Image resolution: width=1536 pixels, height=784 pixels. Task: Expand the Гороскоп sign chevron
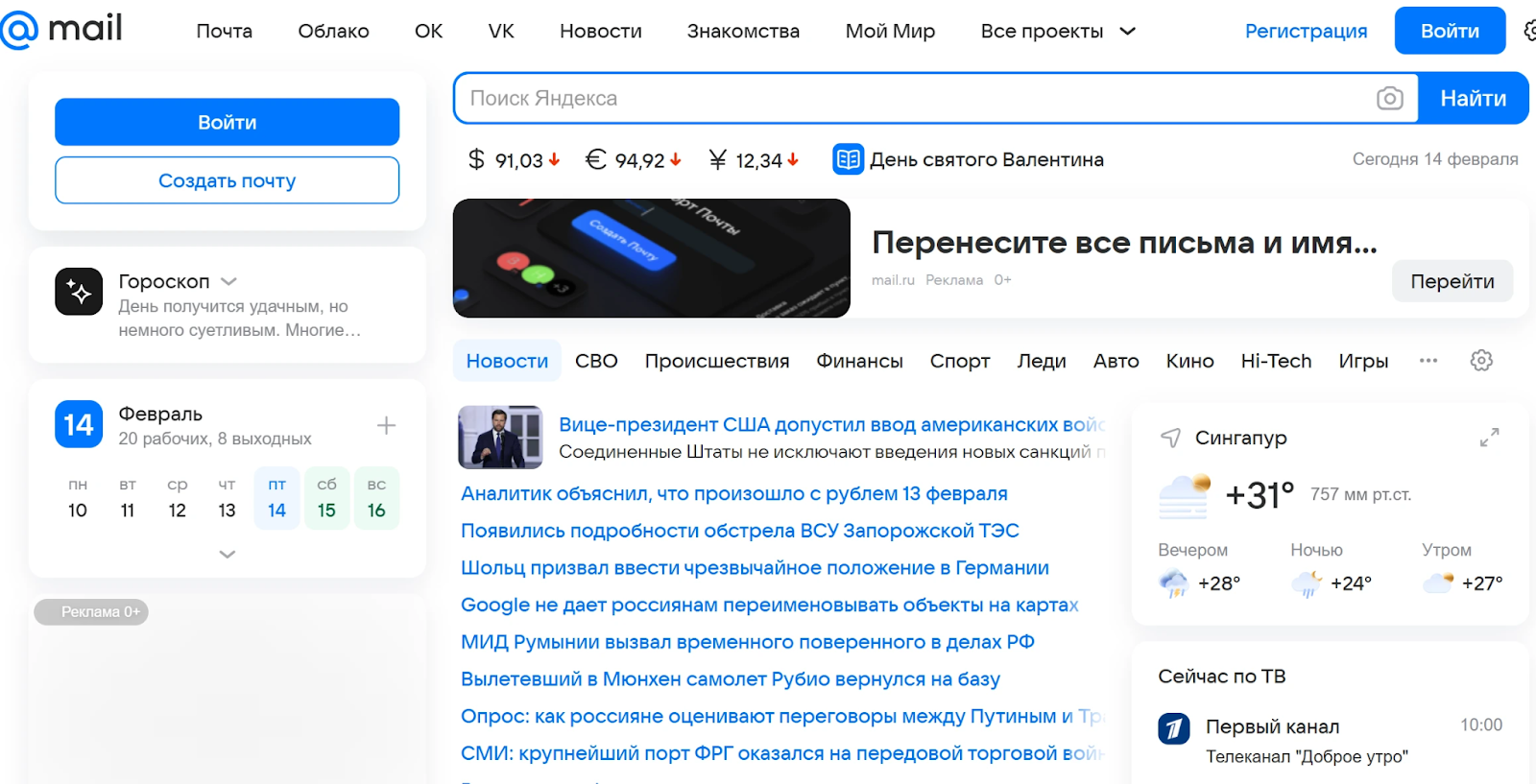[228, 281]
